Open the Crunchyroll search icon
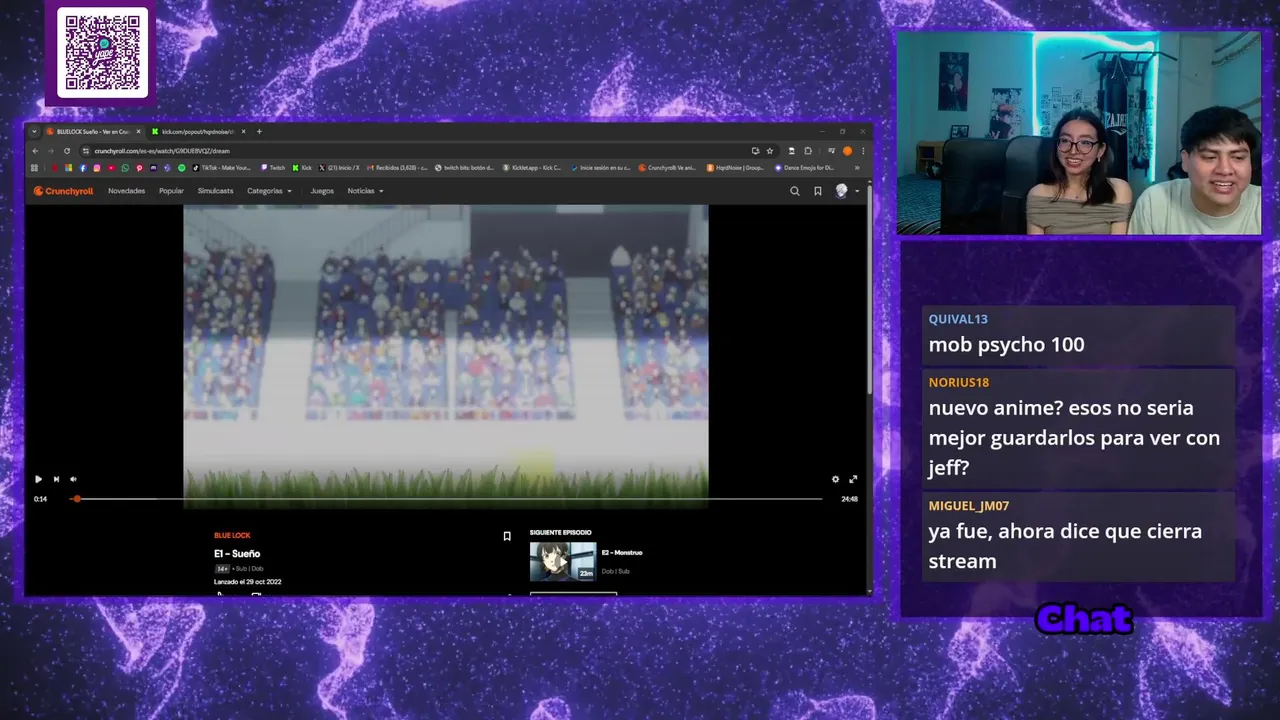Image resolution: width=1280 pixels, height=720 pixels. coord(795,191)
